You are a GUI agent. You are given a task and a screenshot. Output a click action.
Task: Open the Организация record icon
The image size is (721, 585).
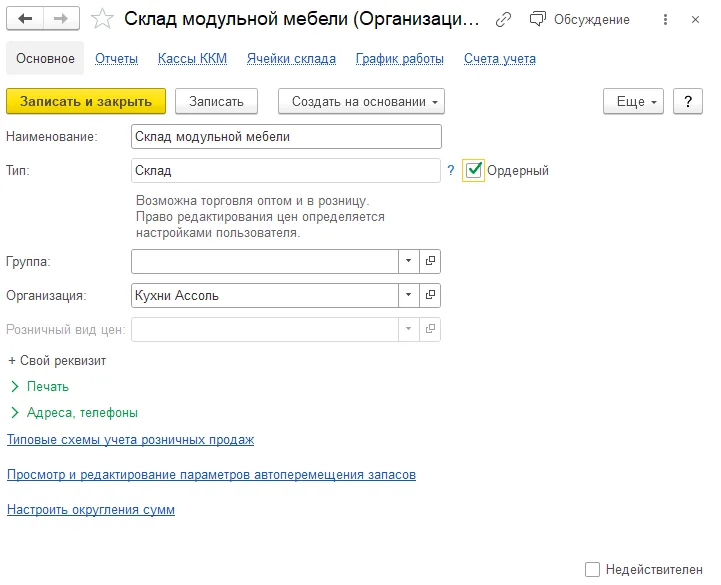430,295
